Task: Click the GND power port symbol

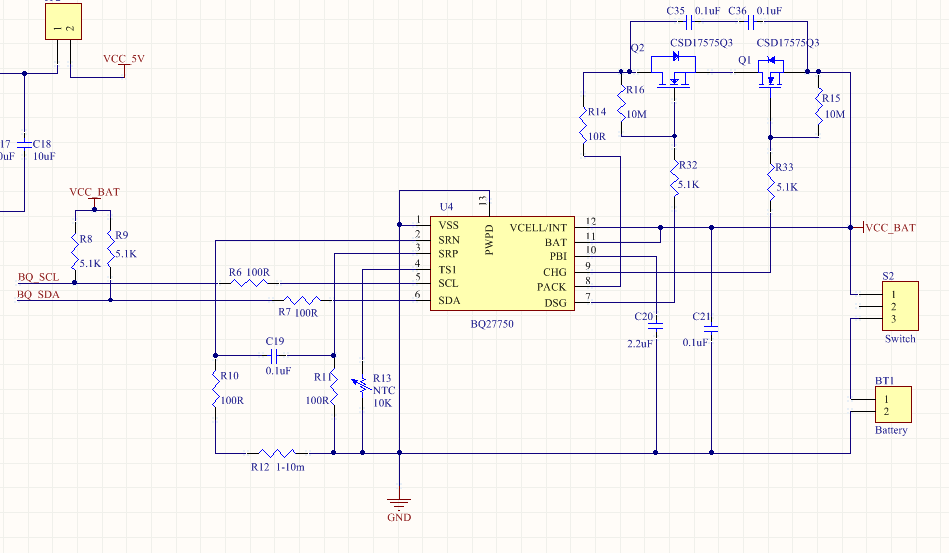Action: 399,503
